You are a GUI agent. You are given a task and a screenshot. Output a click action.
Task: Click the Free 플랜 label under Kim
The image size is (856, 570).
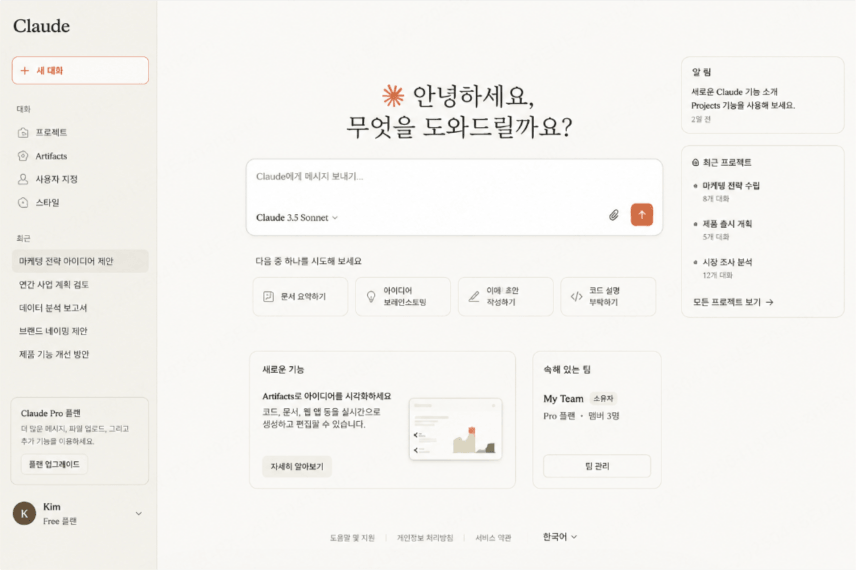point(60,521)
